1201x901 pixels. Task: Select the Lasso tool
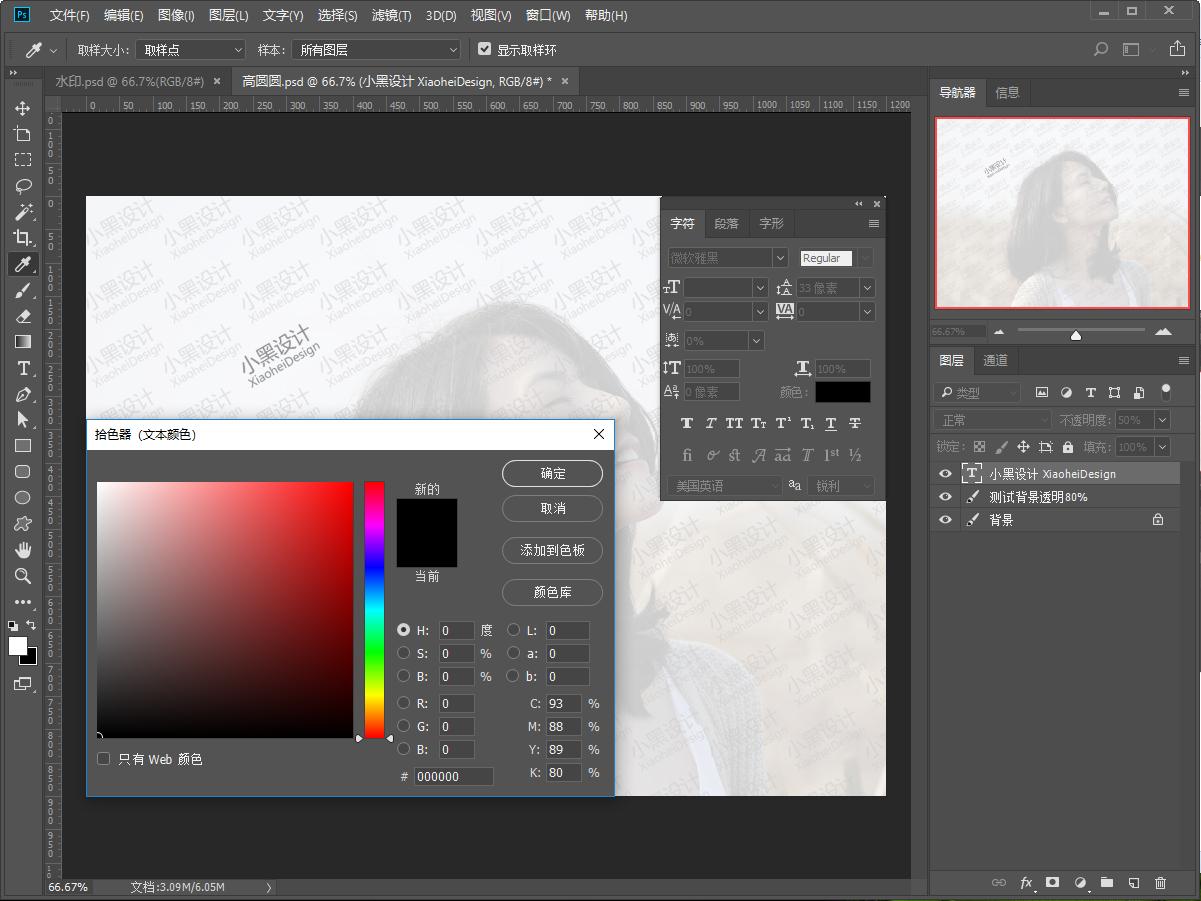[22, 186]
